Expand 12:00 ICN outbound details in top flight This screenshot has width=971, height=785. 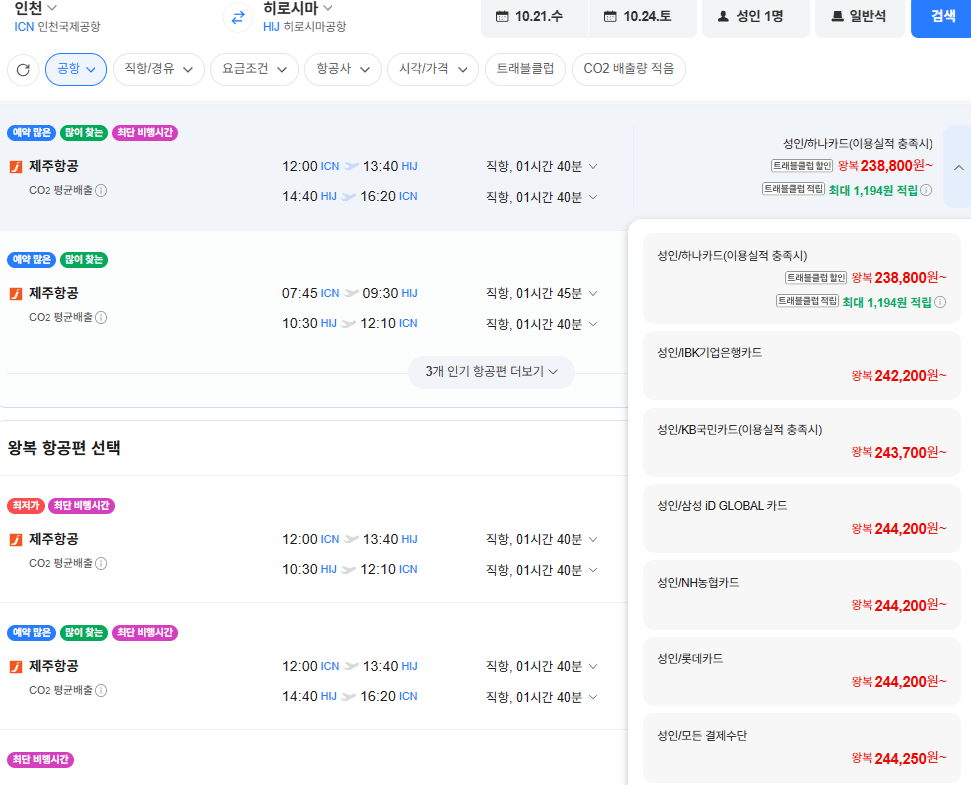tap(593, 166)
